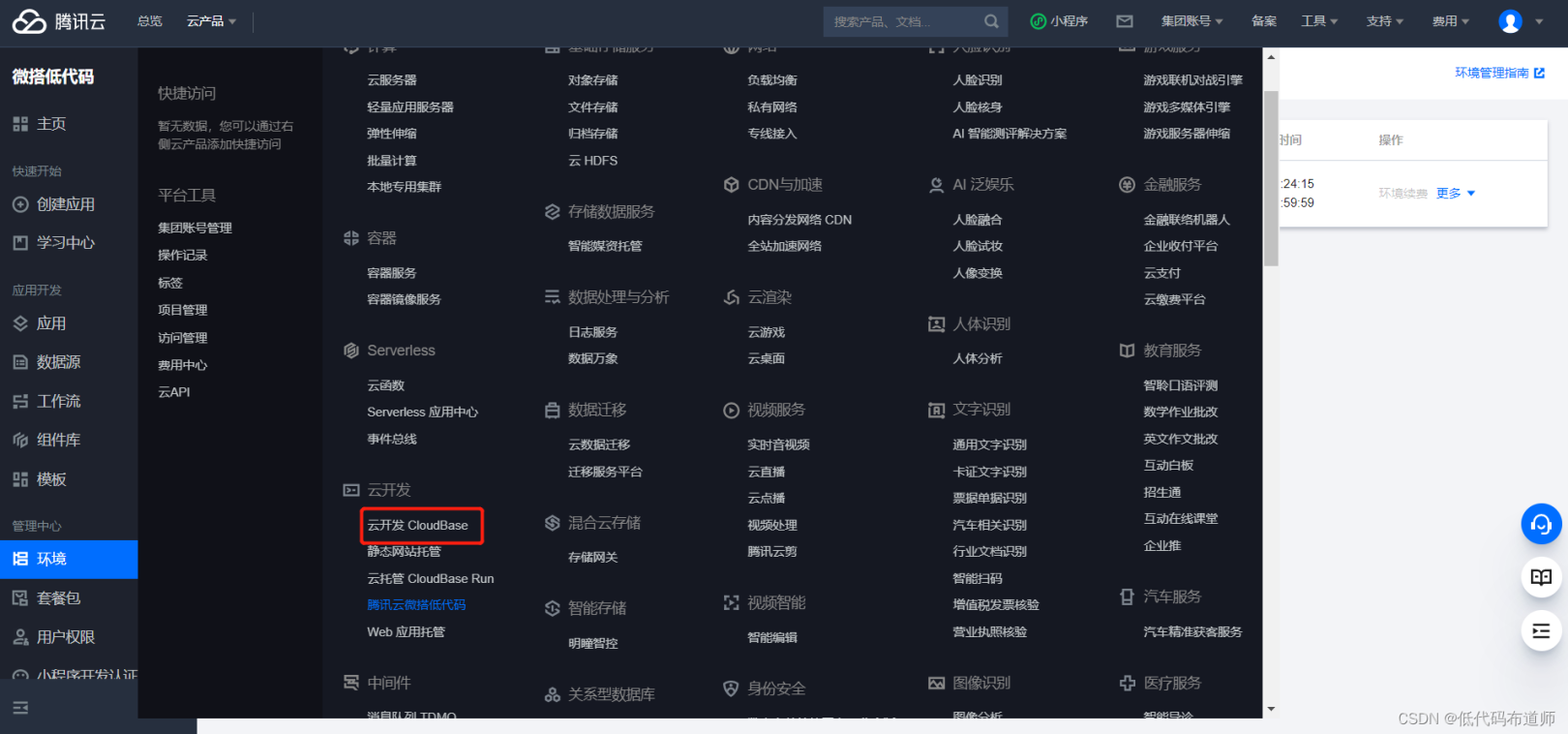The height and width of the screenshot is (734, 1568).
Task: Click the 数据源 icon in sidebar
Action: pyautogui.click(x=20, y=362)
